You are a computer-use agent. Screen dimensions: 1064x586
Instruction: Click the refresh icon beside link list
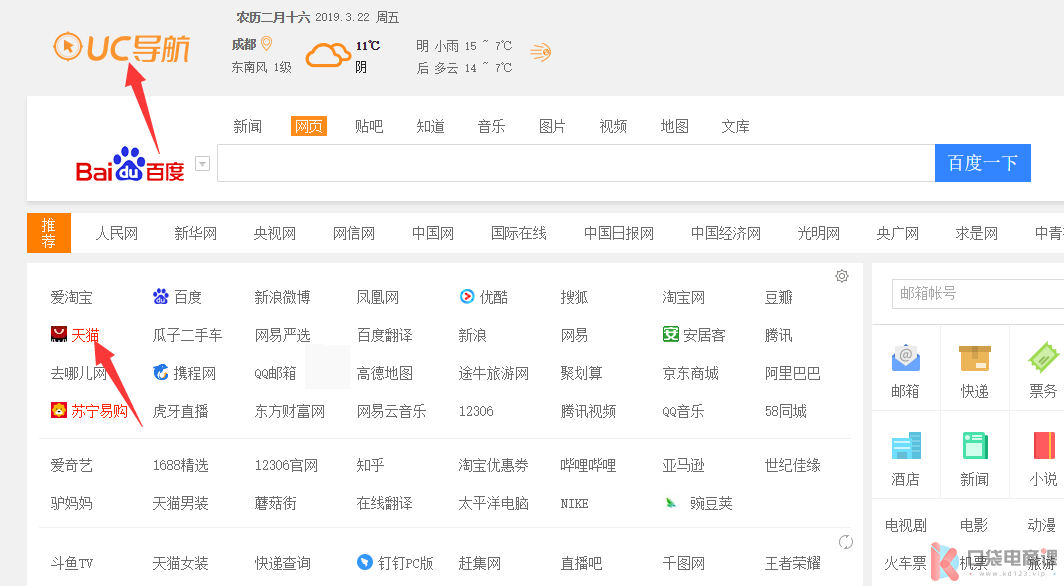click(846, 542)
